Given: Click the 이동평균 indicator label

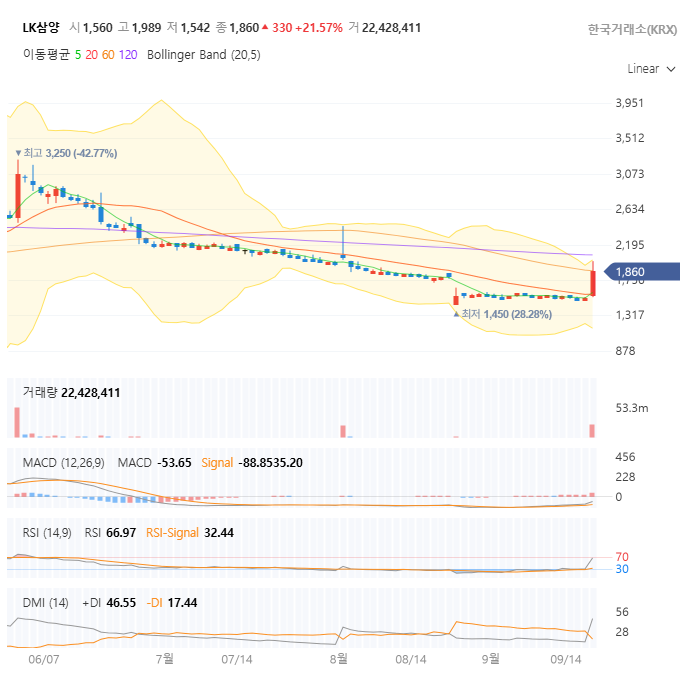Looking at the screenshot, I should coord(46,54).
